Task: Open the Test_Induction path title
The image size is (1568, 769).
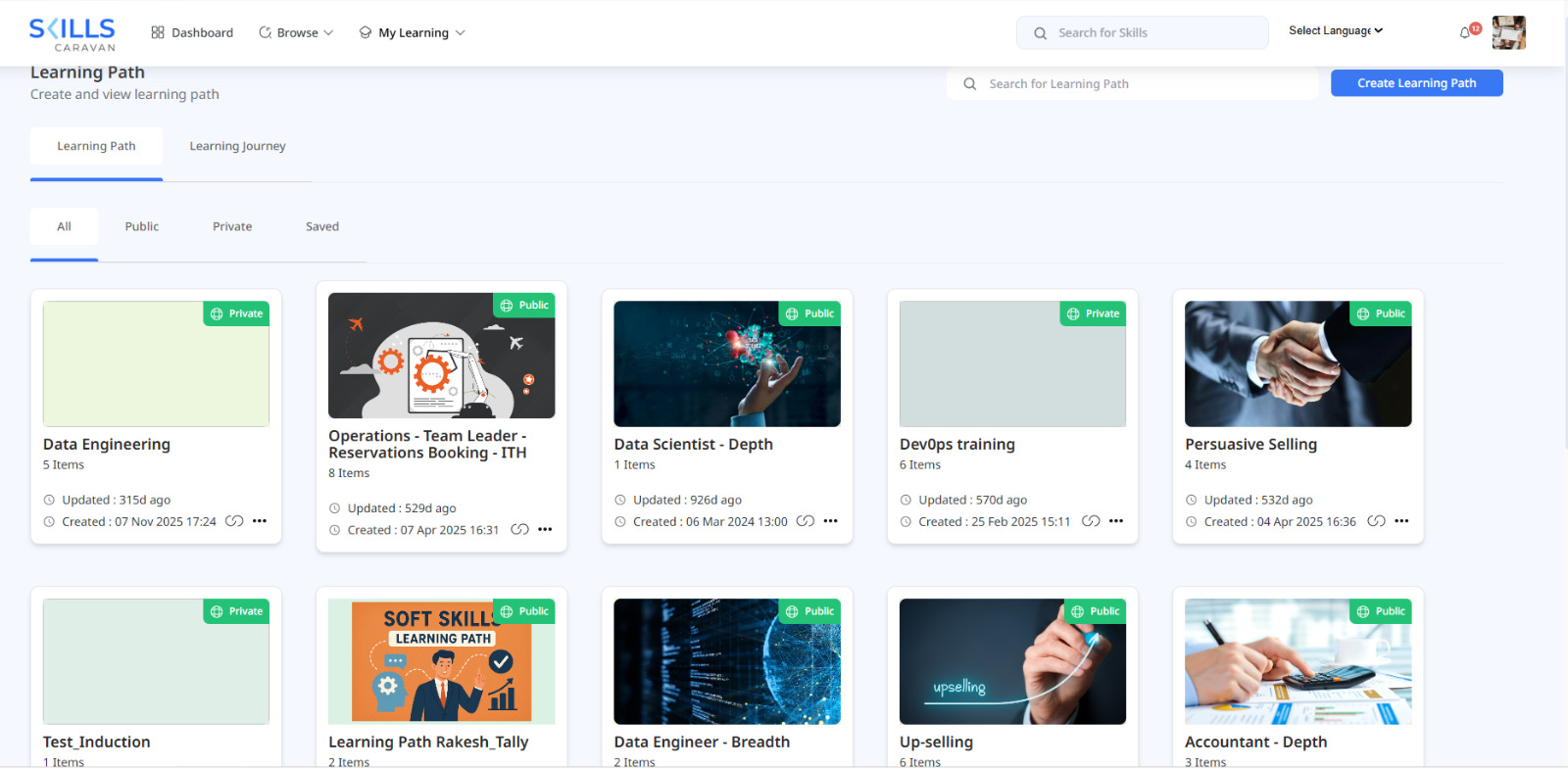Action: point(97,743)
